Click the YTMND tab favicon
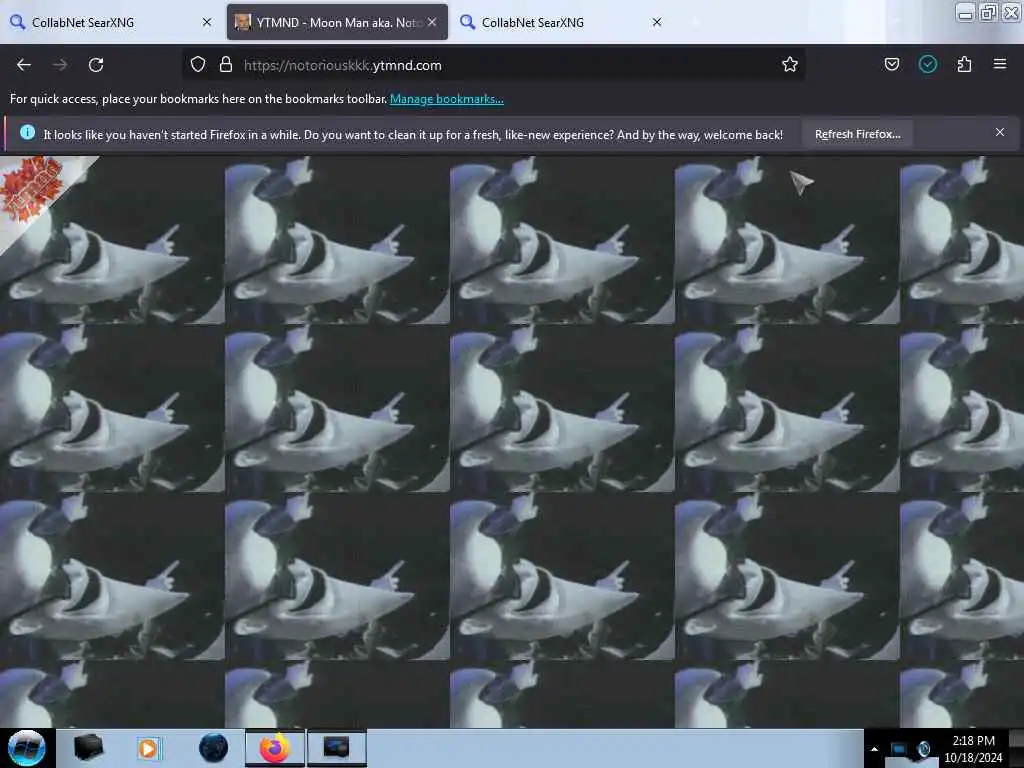Viewport: 1024px width, 768px height. tap(243, 22)
